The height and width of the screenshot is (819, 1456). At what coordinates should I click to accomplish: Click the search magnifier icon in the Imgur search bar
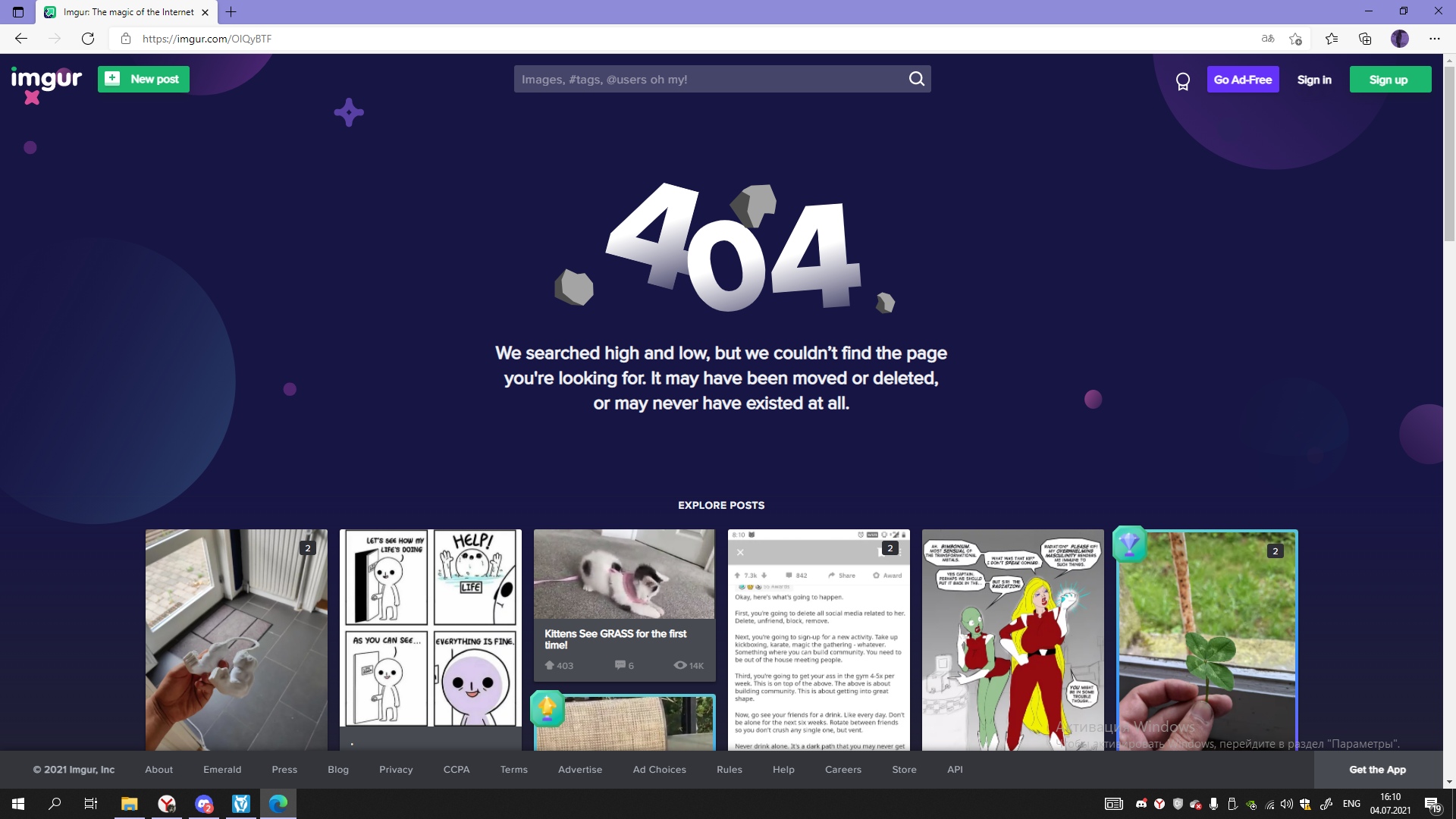tap(916, 79)
